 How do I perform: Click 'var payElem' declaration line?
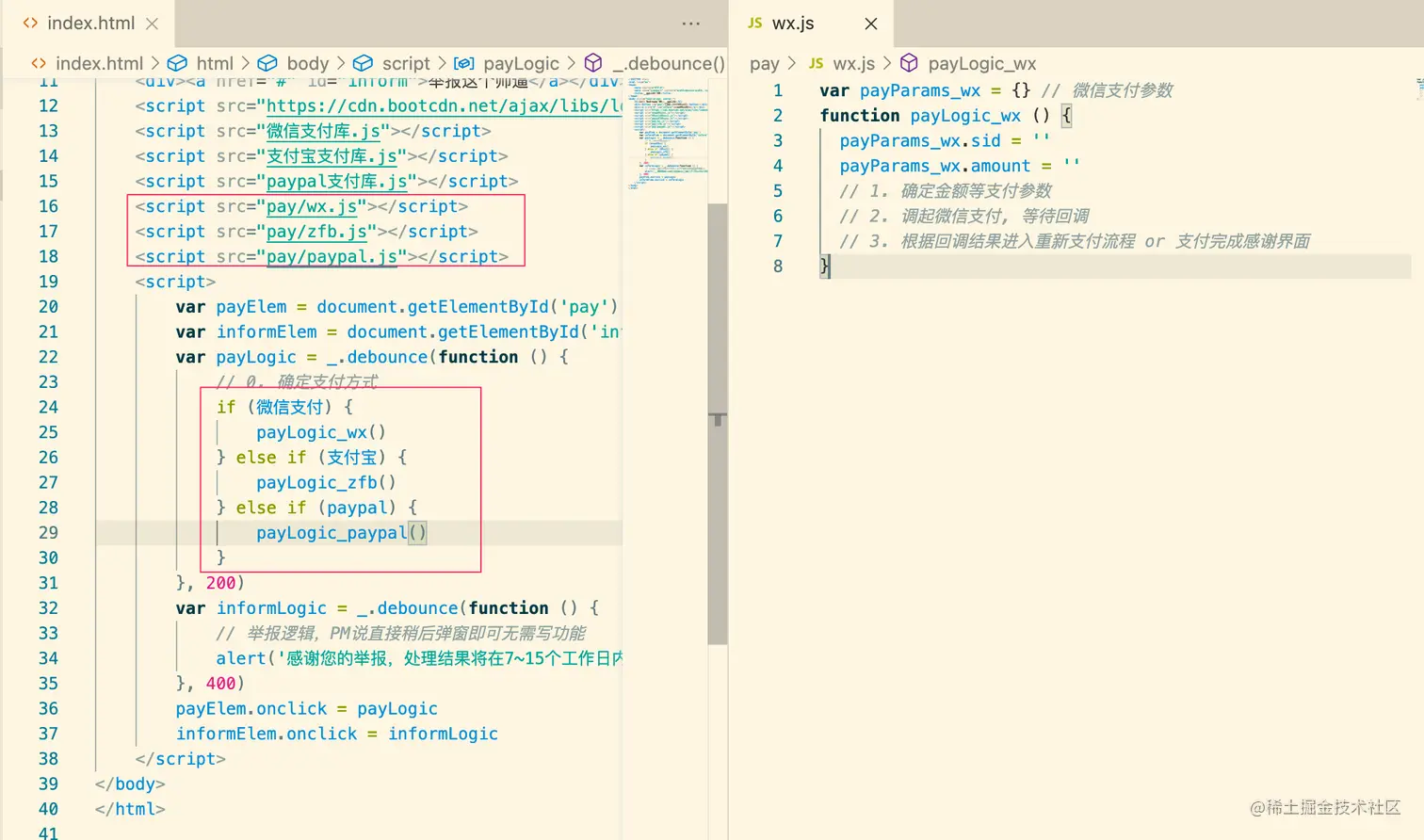pyautogui.click(x=396, y=306)
